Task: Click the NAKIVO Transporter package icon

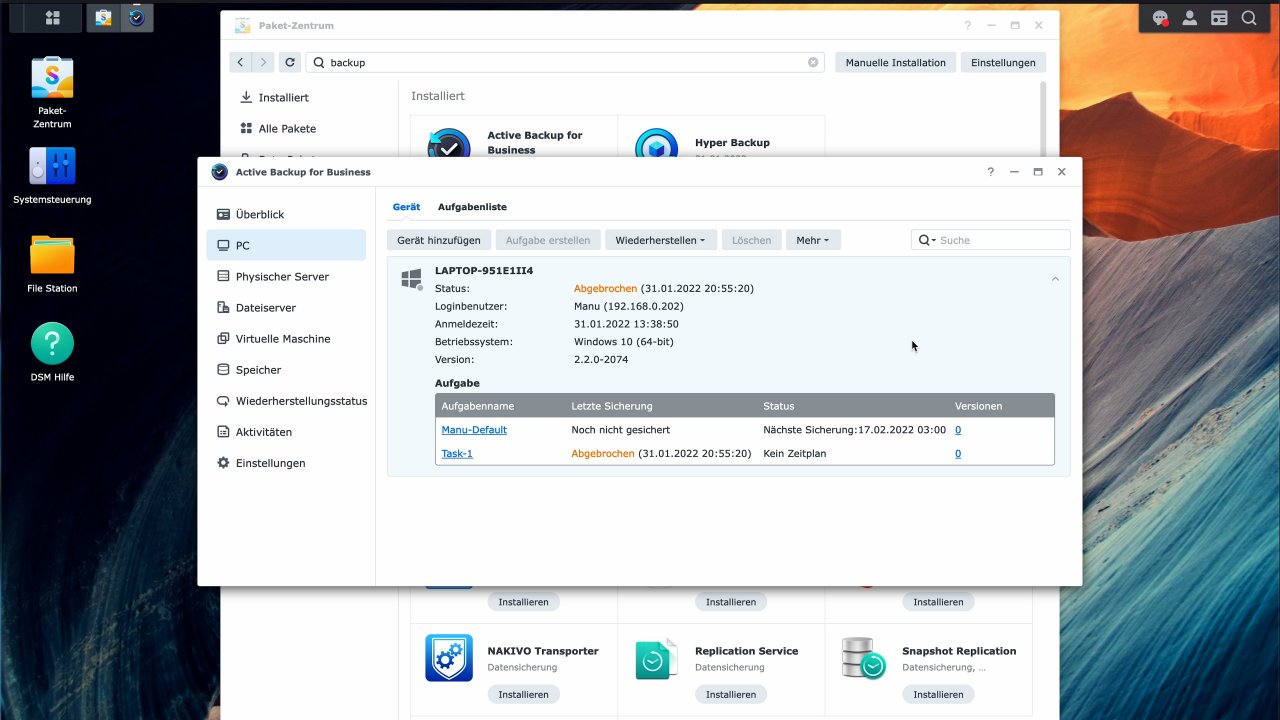Action: pyautogui.click(x=449, y=658)
